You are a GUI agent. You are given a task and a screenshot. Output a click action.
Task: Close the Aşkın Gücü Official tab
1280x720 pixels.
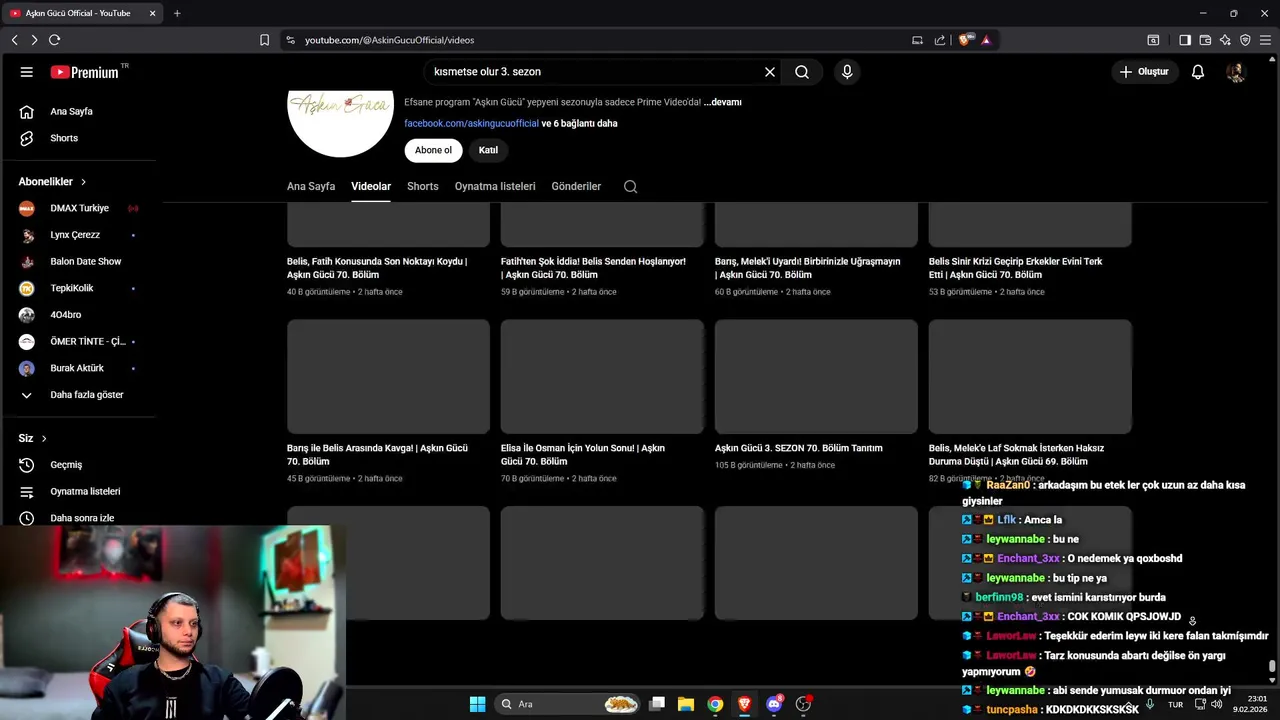[152, 13]
